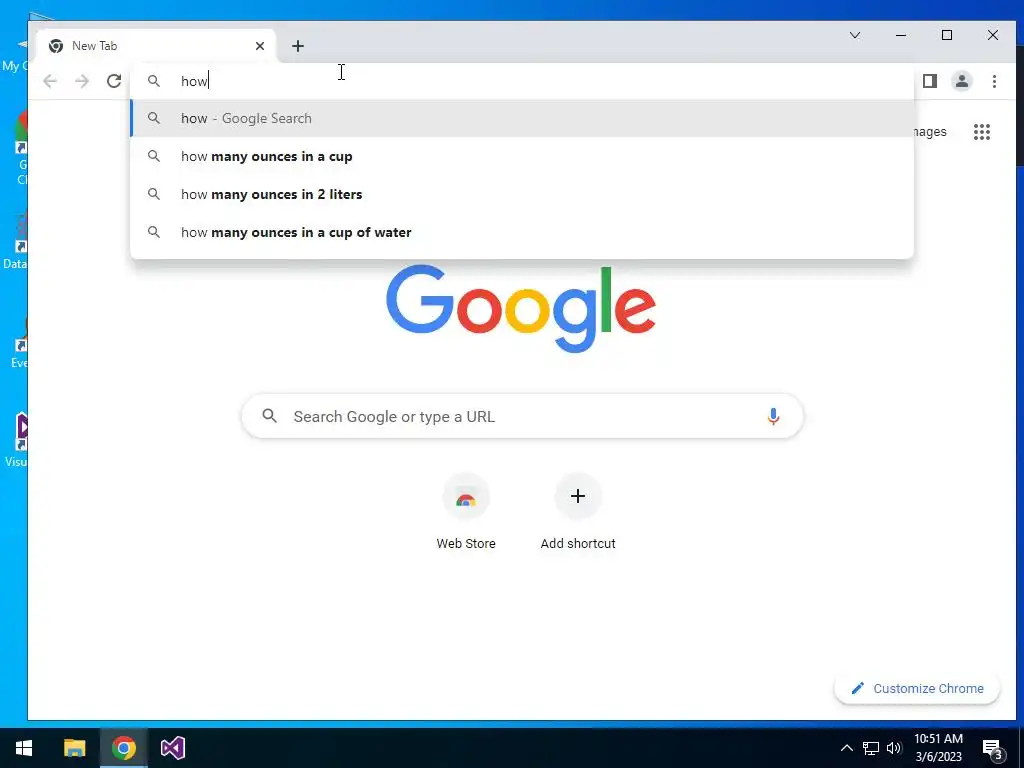Click the Chrome taskbar icon

123,748
